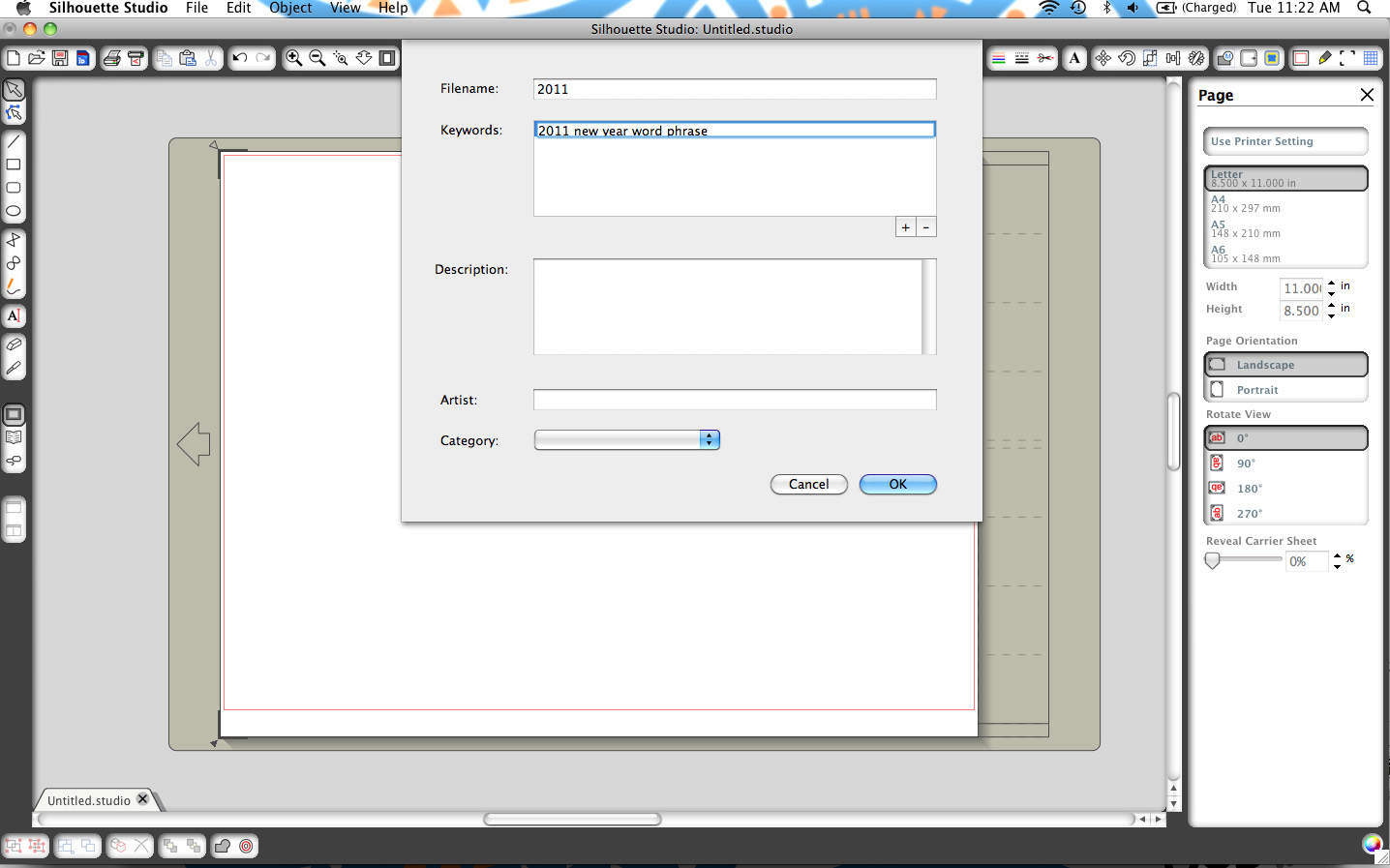
Task: Open the Scale panel icon
Action: click(x=1150, y=59)
